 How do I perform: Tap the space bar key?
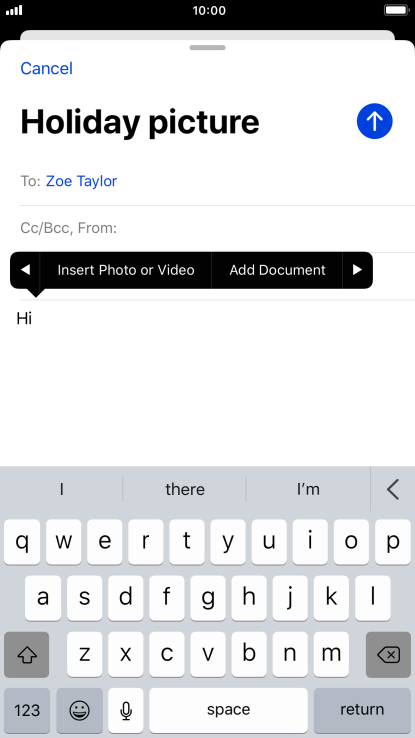click(228, 709)
